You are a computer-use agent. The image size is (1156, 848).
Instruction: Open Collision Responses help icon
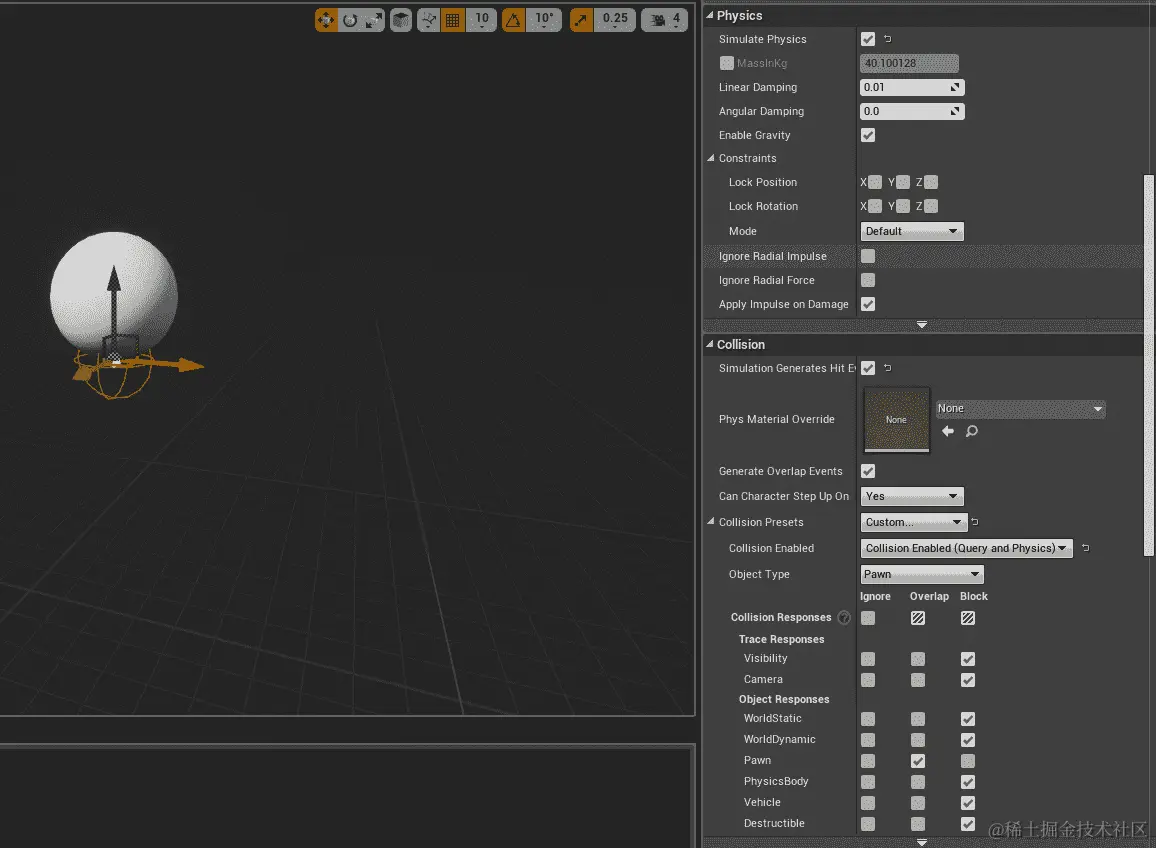tap(844, 618)
